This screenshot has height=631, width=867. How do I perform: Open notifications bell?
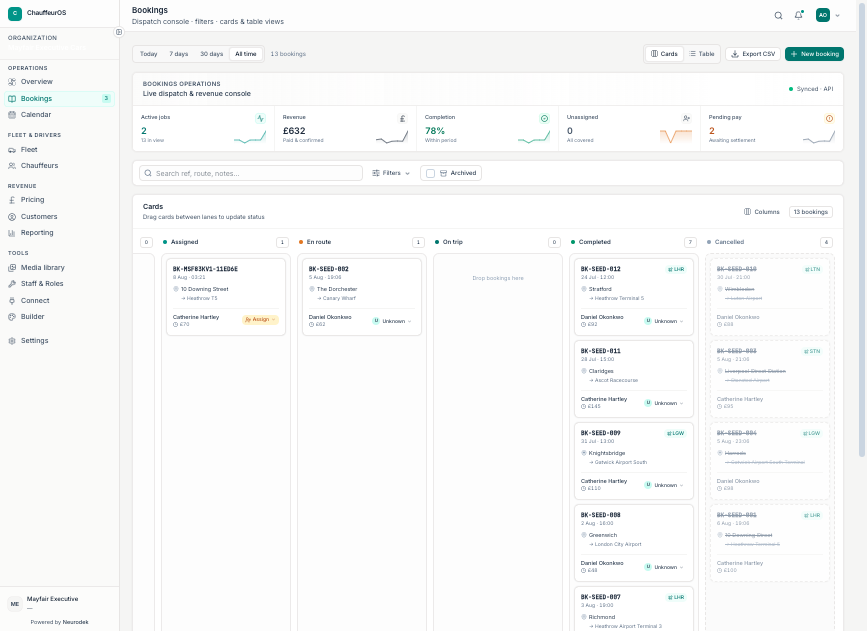click(798, 15)
